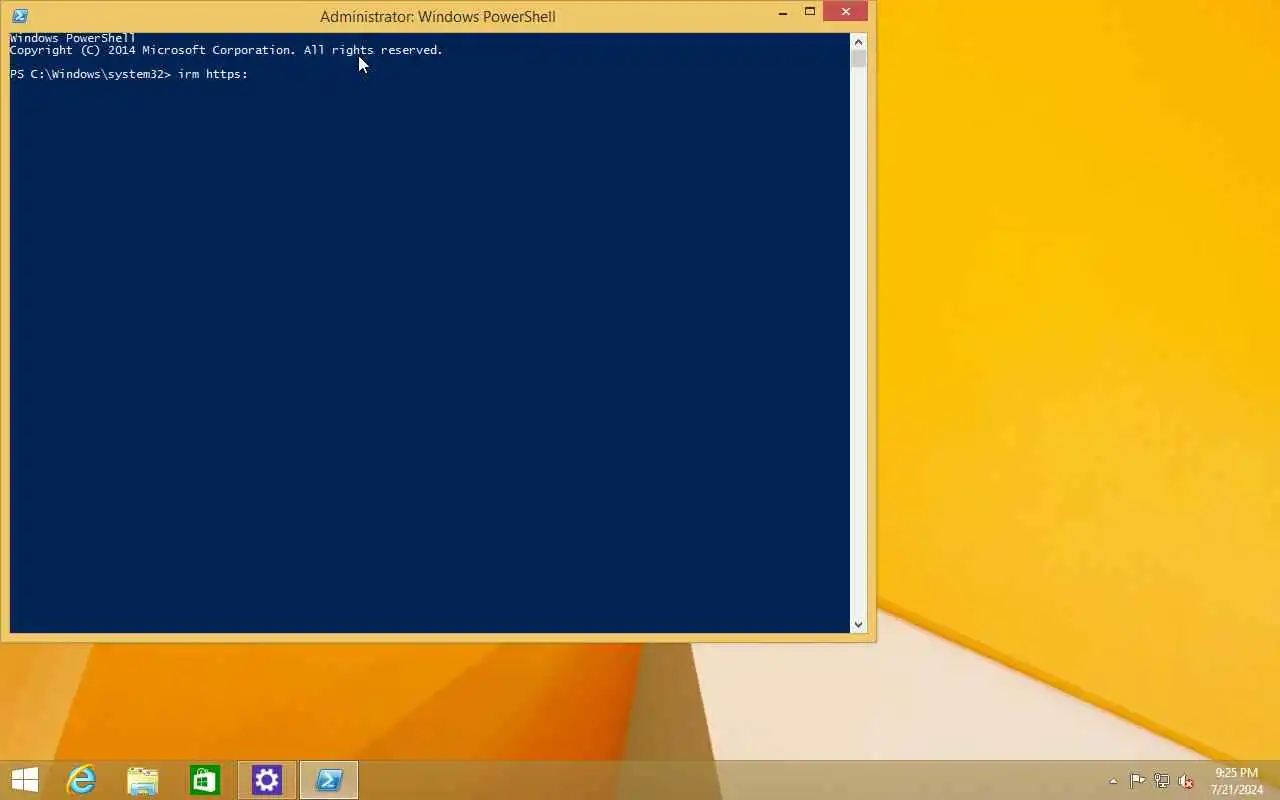Image resolution: width=1280 pixels, height=800 pixels.
Task: Click the 'irm https:' command text
Action: click(213, 74)
